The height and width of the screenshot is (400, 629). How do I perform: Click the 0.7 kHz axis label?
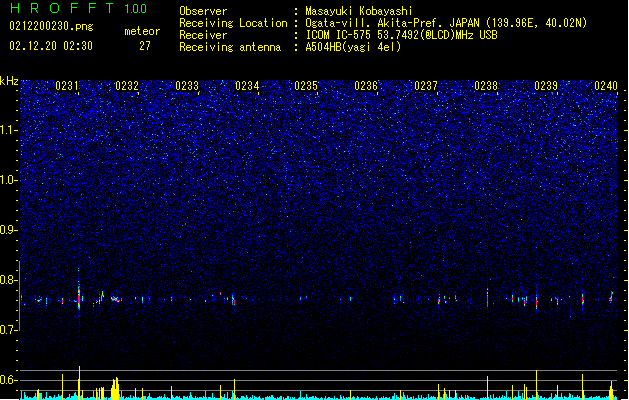click(9, 330)
